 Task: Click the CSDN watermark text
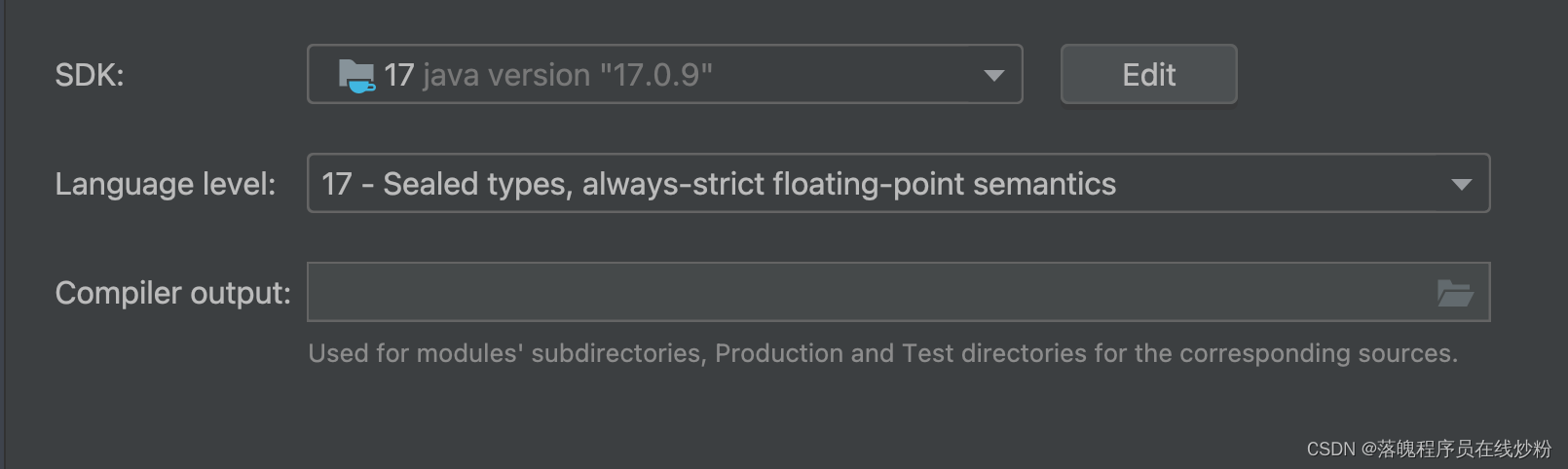pos(1428,449)
